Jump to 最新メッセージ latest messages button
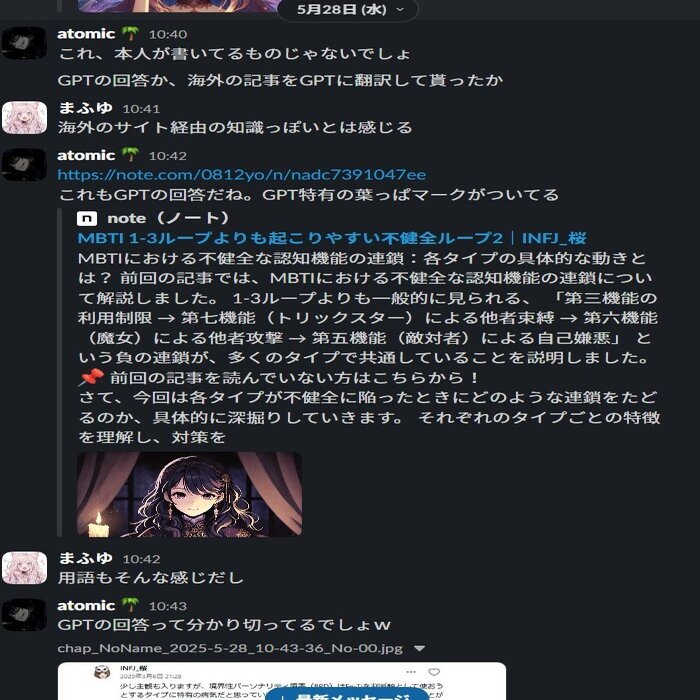This screenshot has width=700, height=700. [x=347, y=694]
